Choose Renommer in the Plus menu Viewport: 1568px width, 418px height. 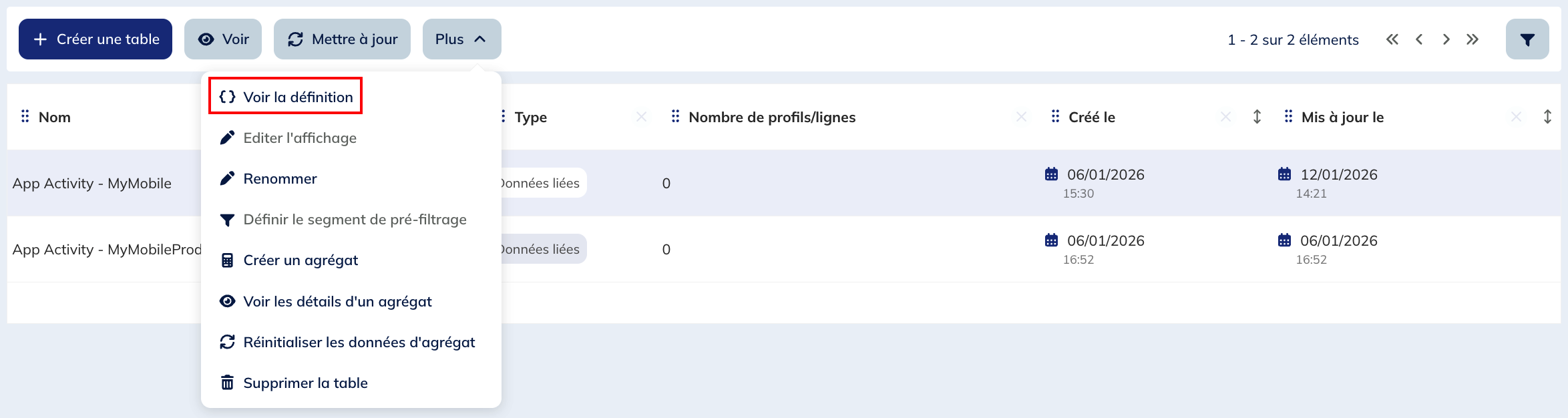coord(280,178)
